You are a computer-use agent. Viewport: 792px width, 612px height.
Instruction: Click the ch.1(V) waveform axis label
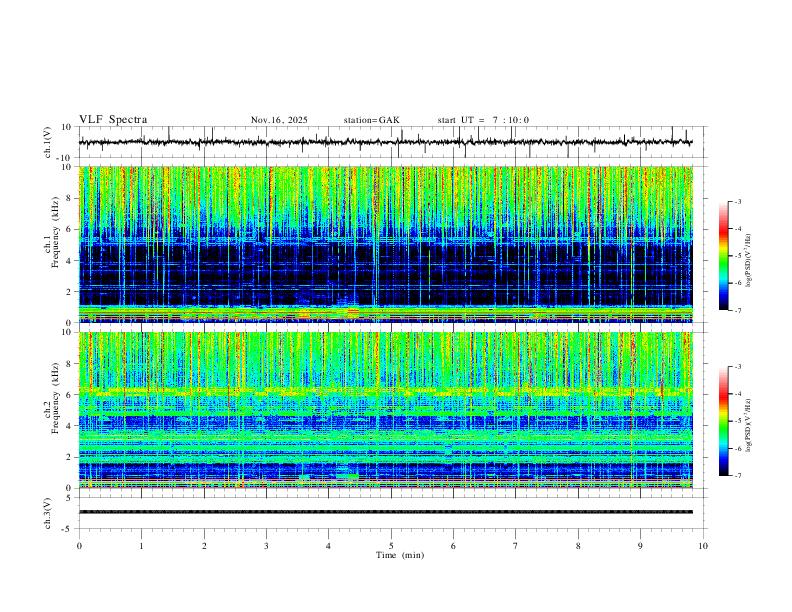pos(48,142)
